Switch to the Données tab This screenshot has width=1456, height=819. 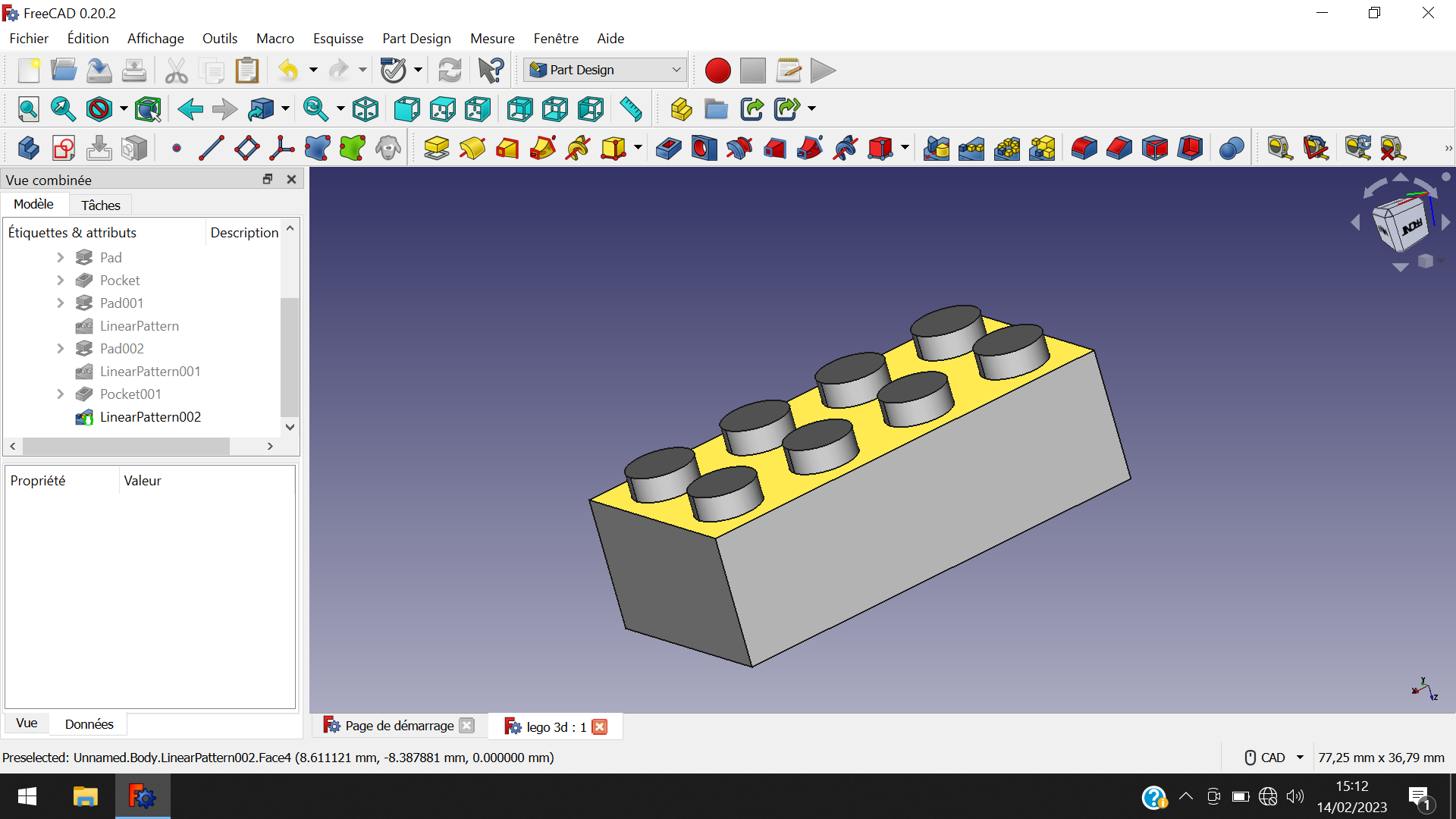pos(89,724)
